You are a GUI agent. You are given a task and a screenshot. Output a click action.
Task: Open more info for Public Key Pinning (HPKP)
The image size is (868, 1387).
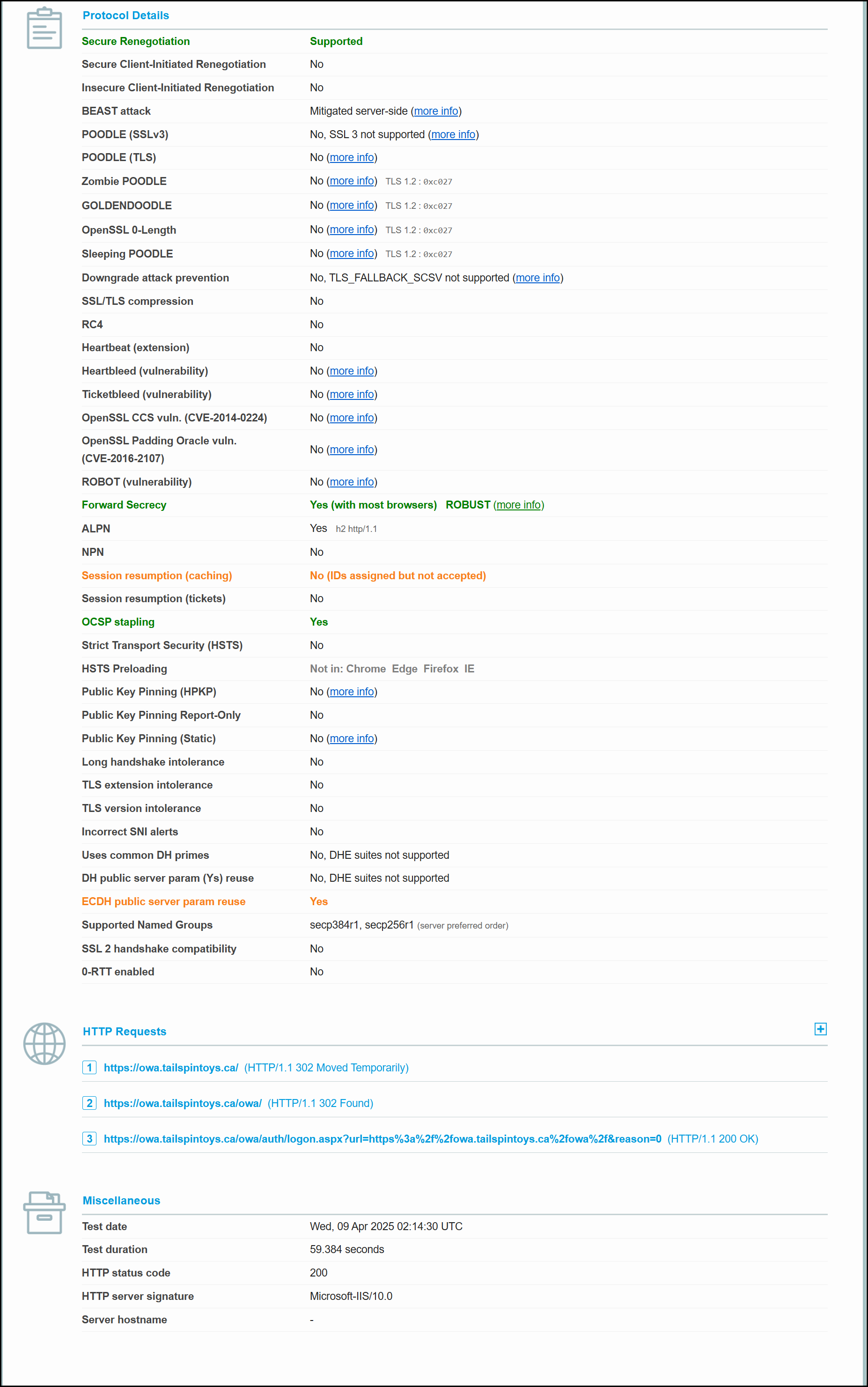(x=351, y=692)
